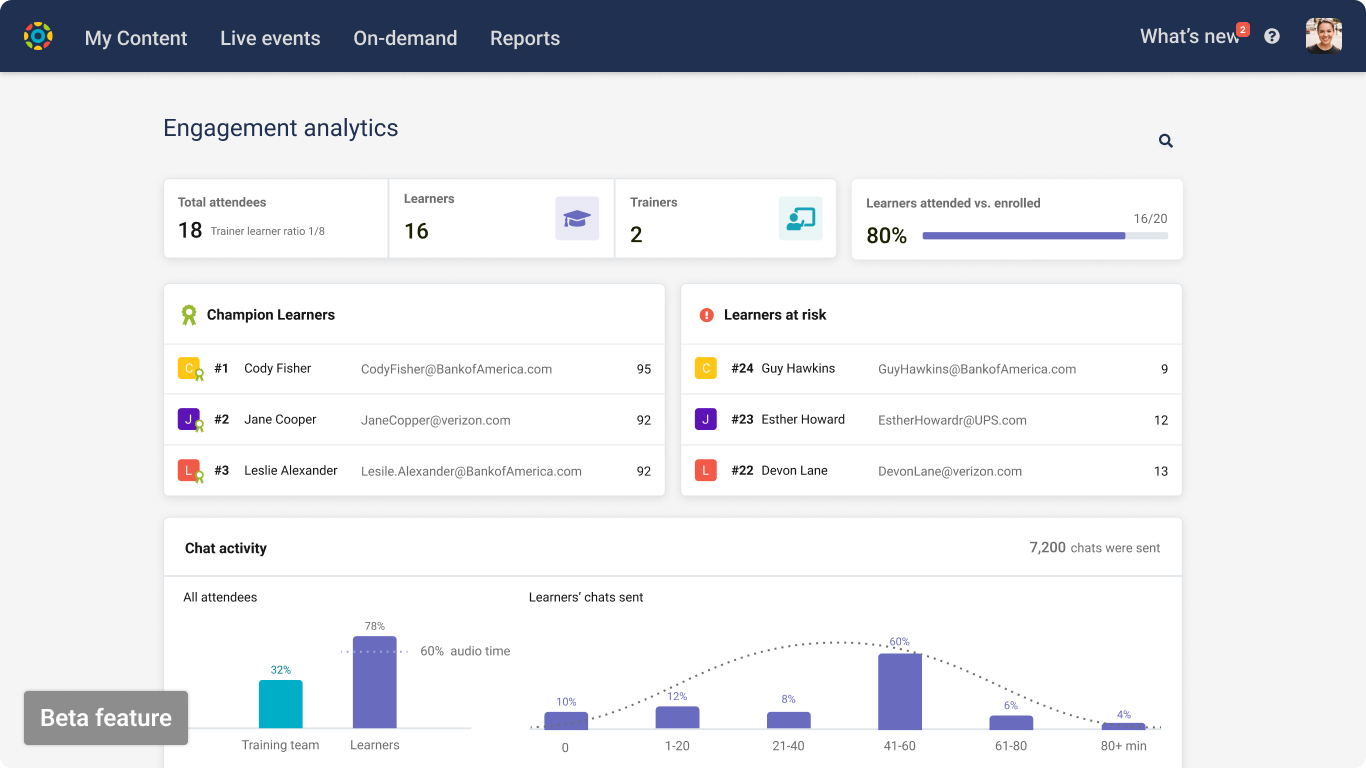Viewport: 1366px width, 768px height.
Task: Select the name Esther Howard
Action: coord(803,419)
